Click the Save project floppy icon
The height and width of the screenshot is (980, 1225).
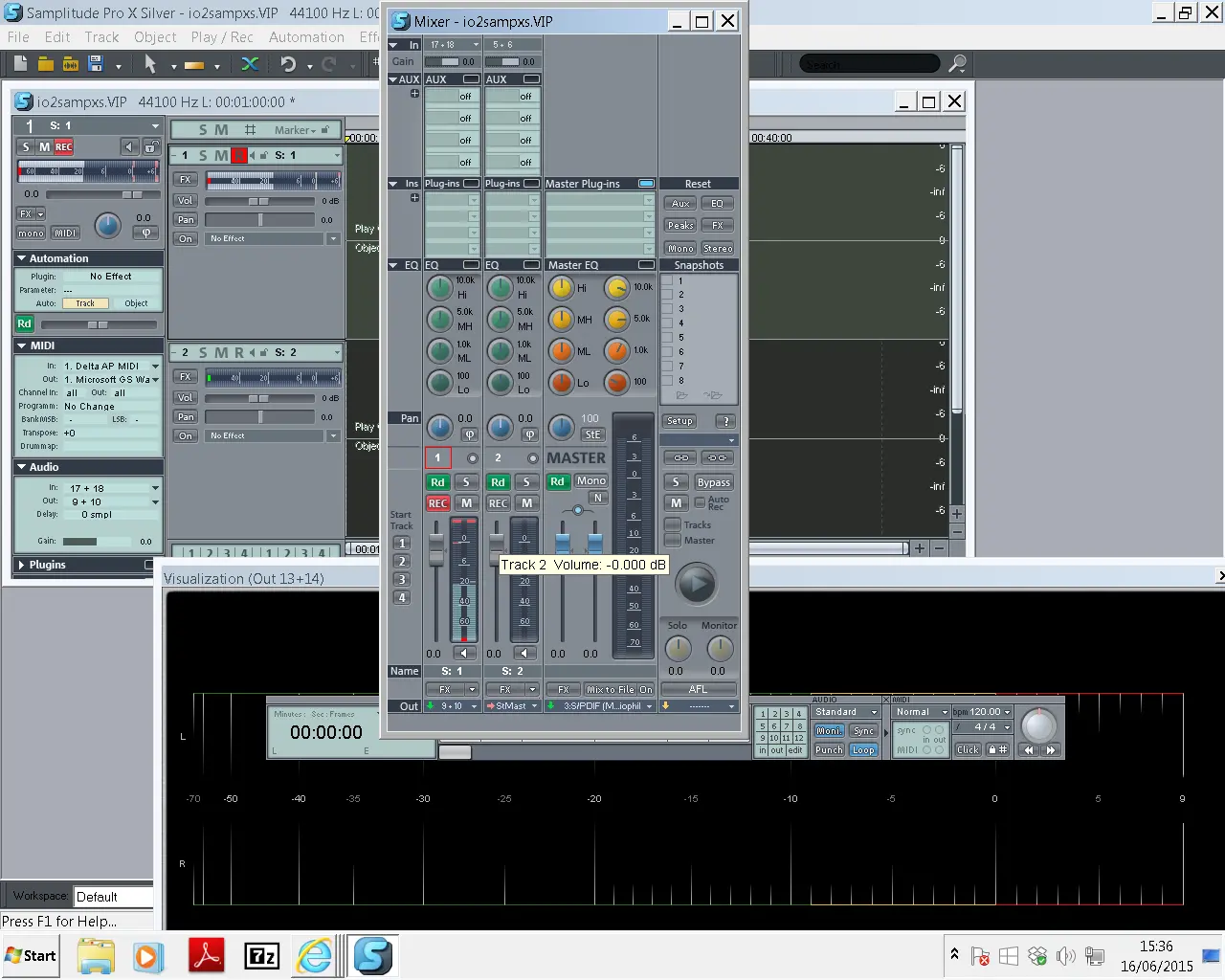pyautogui.click(x=95, y=64)
